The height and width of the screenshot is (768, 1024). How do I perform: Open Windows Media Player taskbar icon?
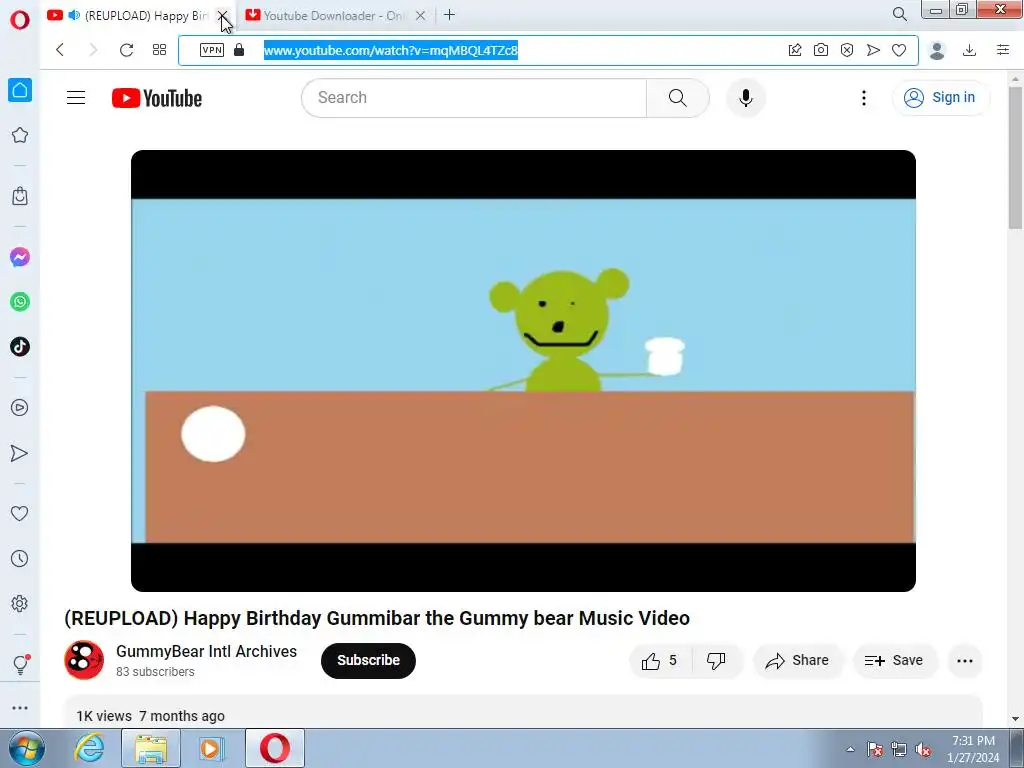click(212, 748)
